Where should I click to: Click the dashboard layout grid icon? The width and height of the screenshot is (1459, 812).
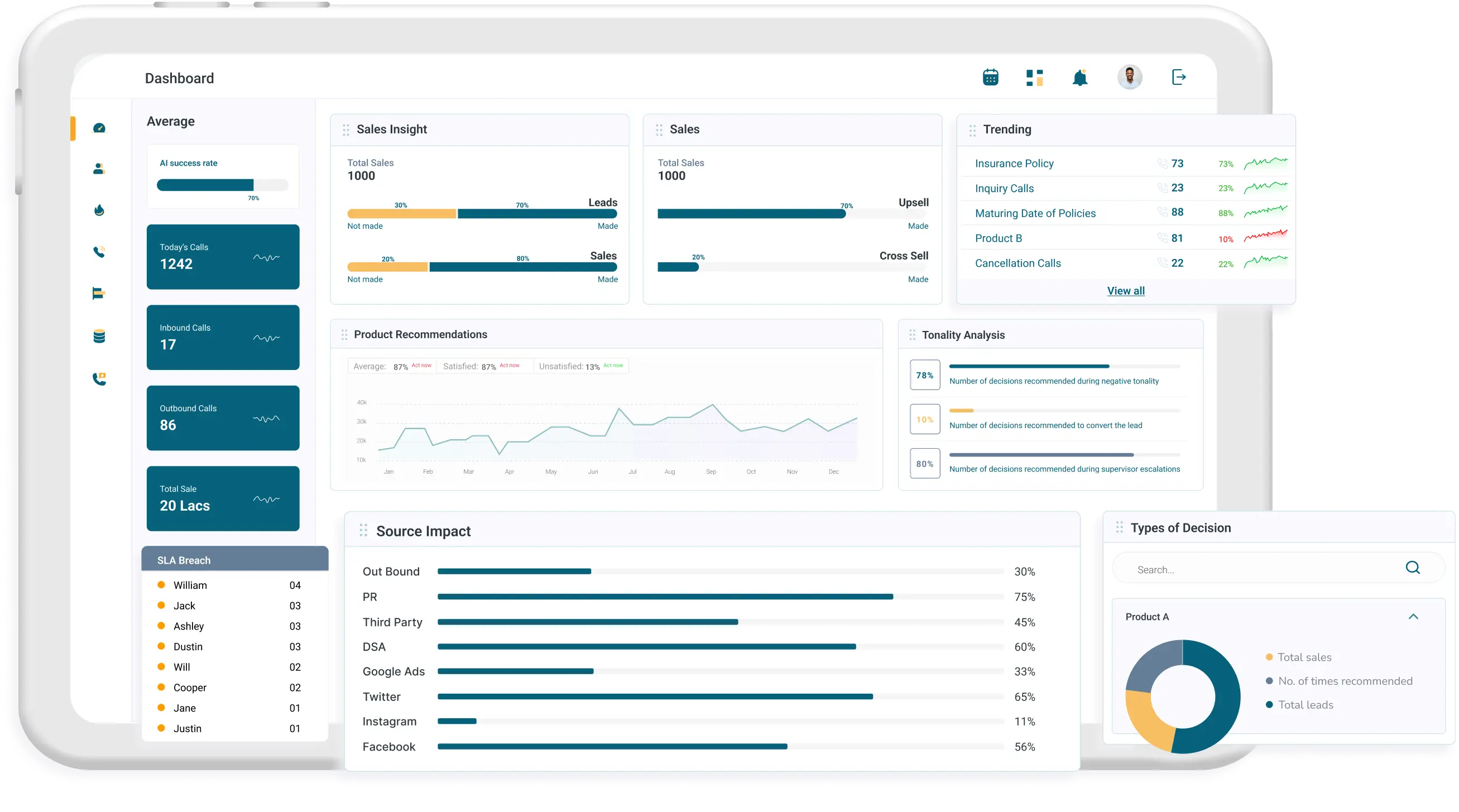click(x=1034, y=78)
